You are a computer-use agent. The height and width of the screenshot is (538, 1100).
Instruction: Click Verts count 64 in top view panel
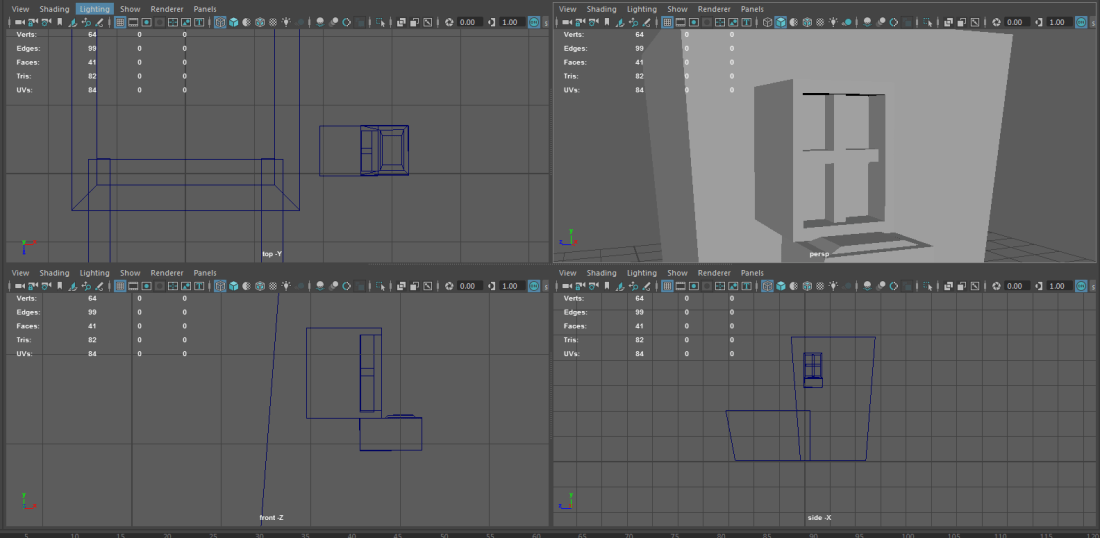pyautogui.click(x=92, y=34)
